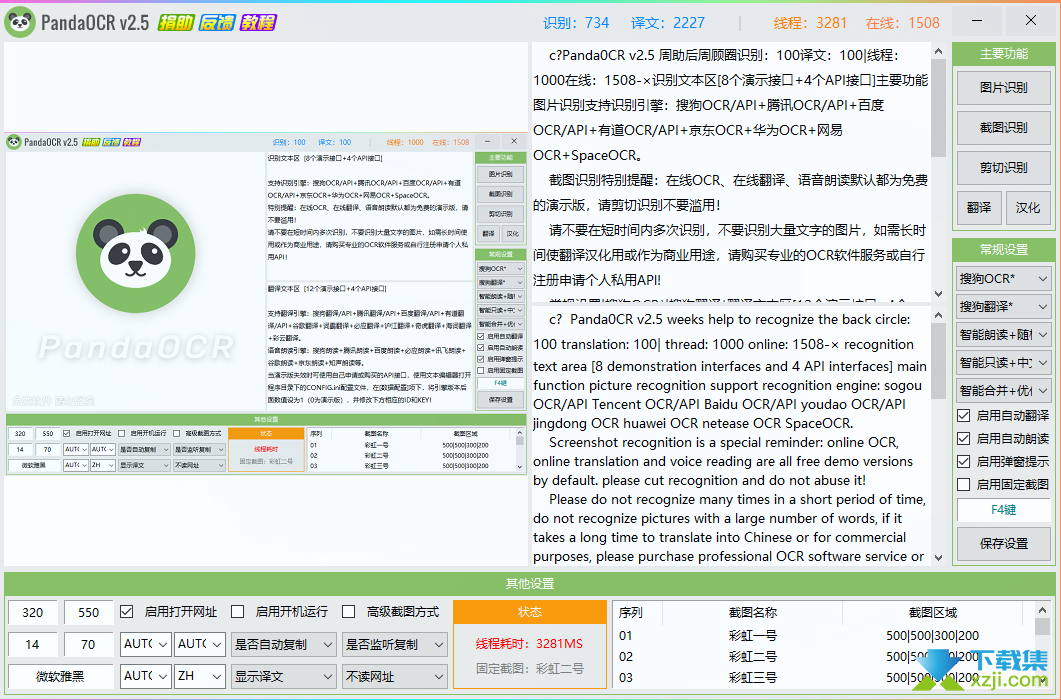Click the F4键 hotkey field
The height and width of the screenshot is (700, 1061).
click(1003, 509)
